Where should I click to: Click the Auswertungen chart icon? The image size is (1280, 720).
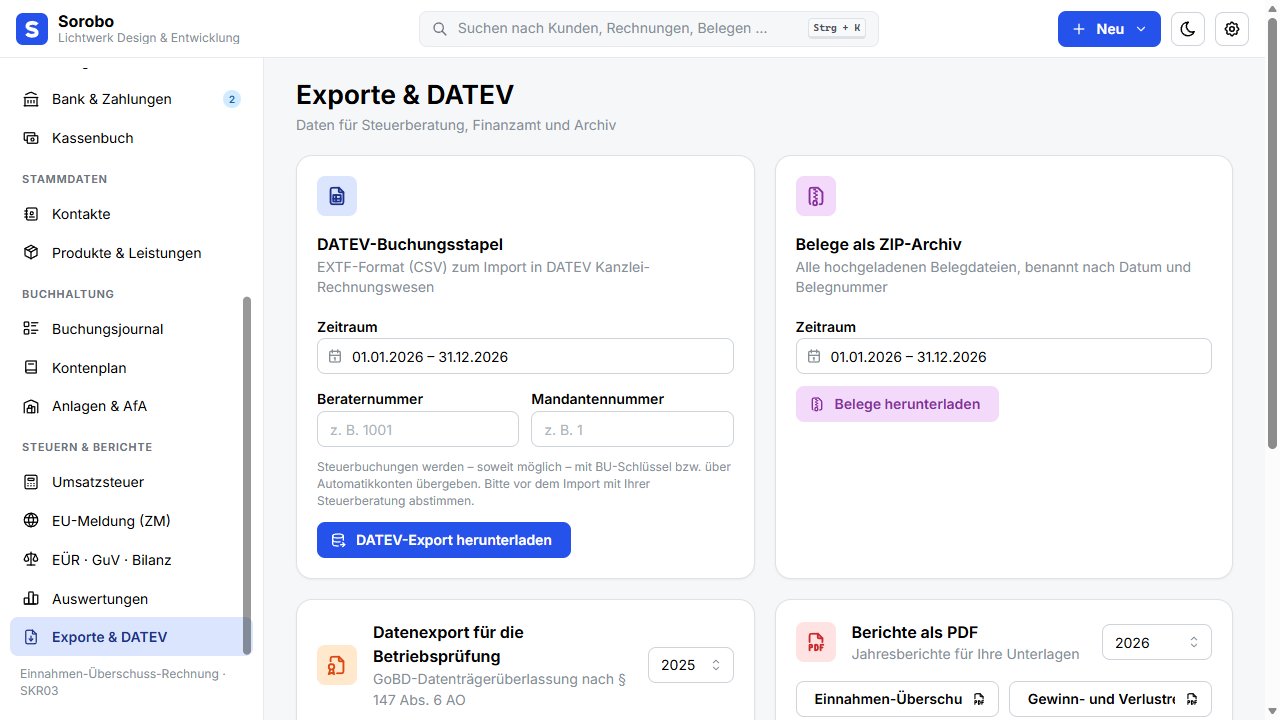tap(31, 599)
